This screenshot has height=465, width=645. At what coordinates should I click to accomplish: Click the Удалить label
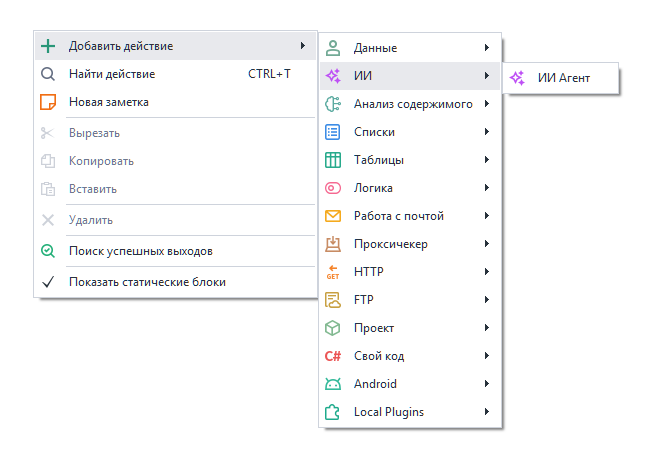click(x=90, y=220)
